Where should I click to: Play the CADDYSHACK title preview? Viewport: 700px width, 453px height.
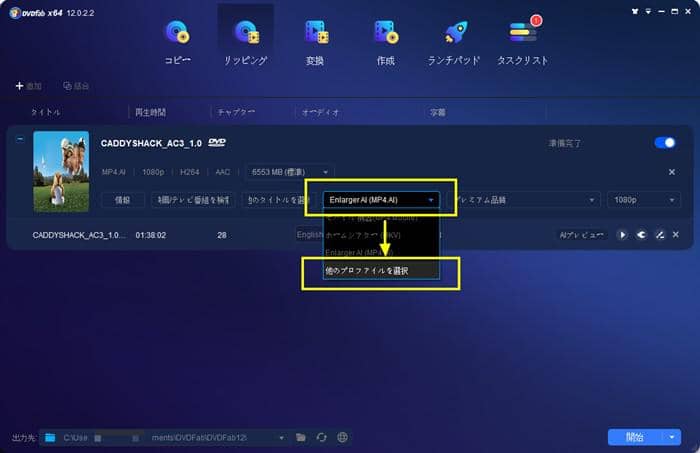click(x=622, y=235)
